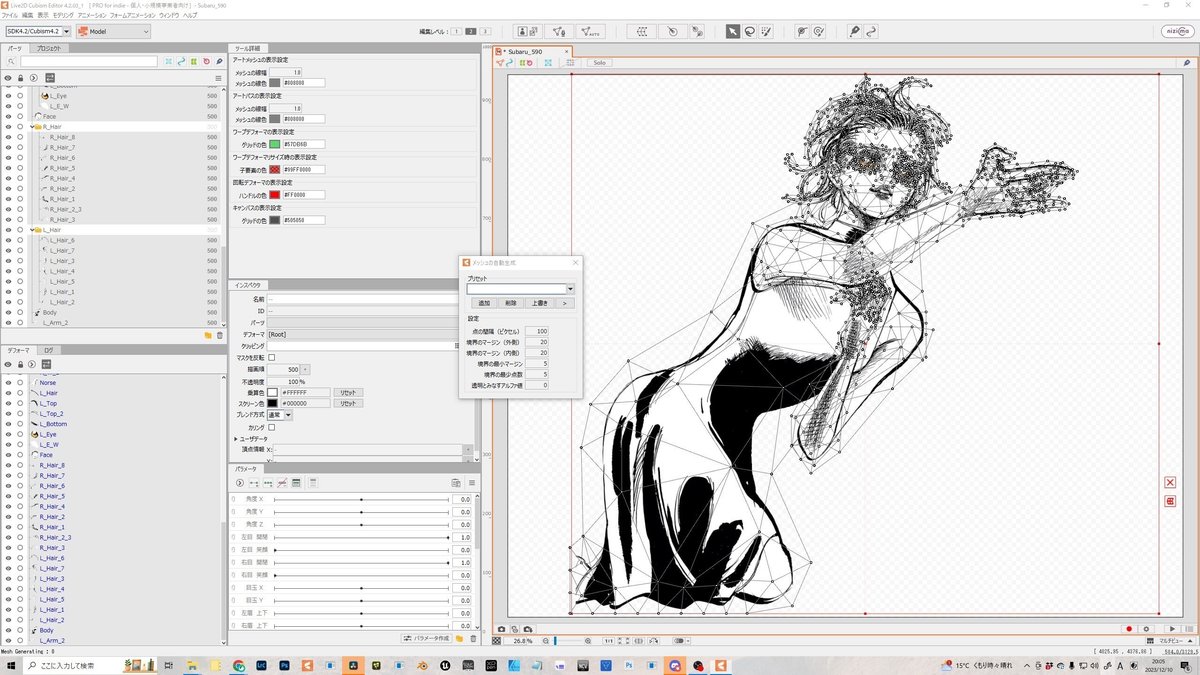Toggle lock circle for R_Hair_5 in Parts
The width and height of the screenshot is (1200, 675).
pyautogui.click(x=20, y=168)
